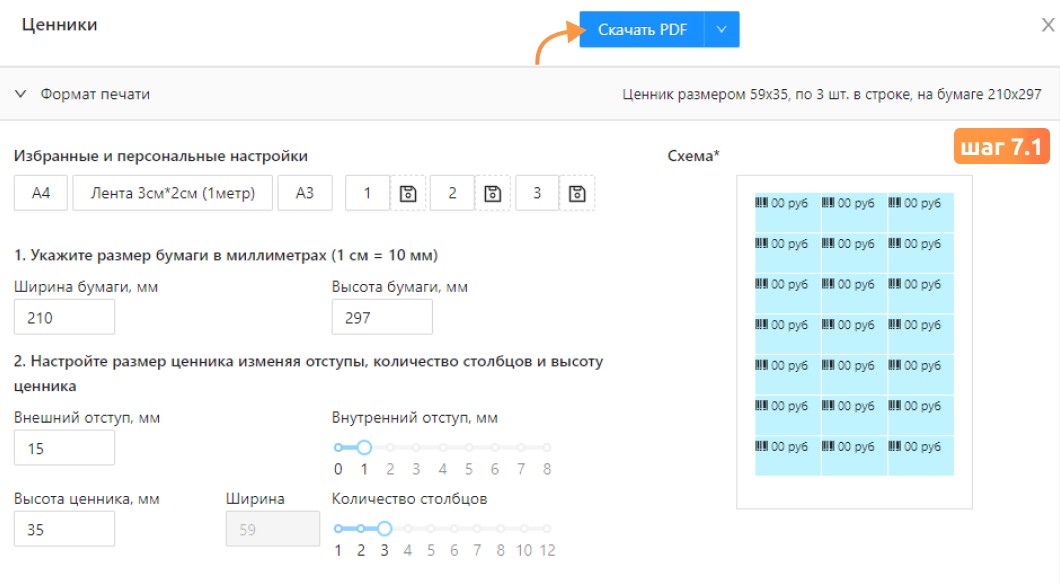Image resolution: width=1060 pixels, height=585 pixels.
Task: Set Количество столбцов slider to 6
Action: [x=454, y=529]
